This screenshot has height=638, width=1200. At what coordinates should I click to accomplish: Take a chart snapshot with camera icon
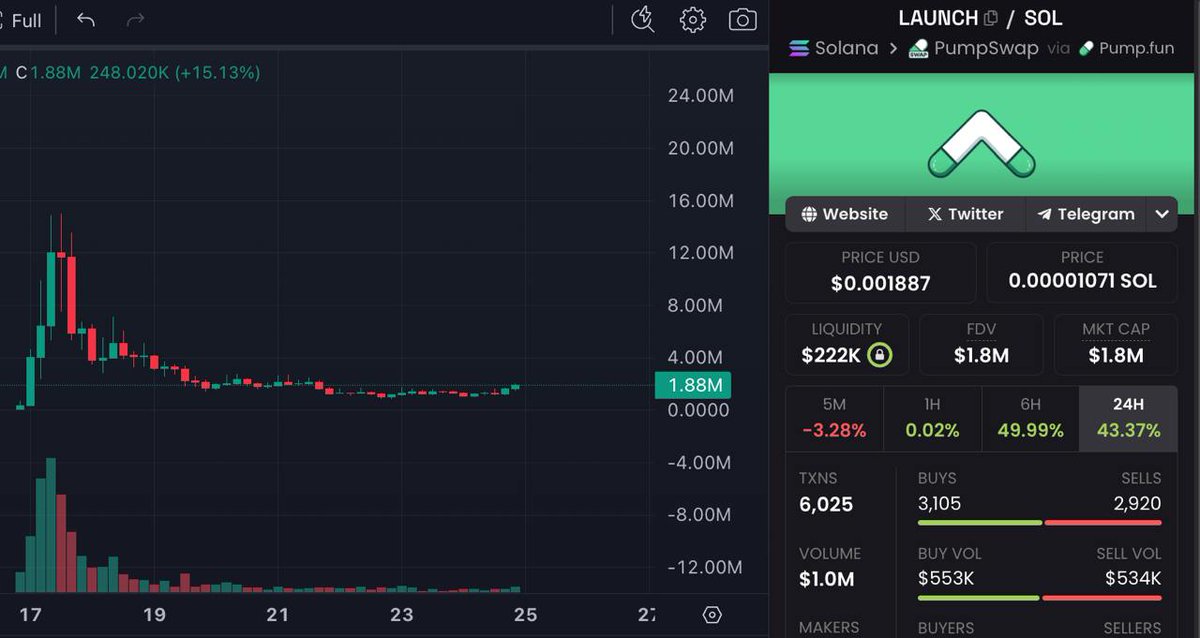pos(742,19)
